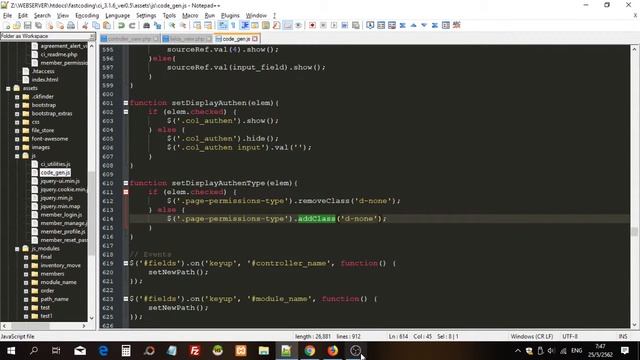The height and width of the screenshot is (360, 640).
Task: Expand the .ckfinder folder node
Action: (17, 97)
